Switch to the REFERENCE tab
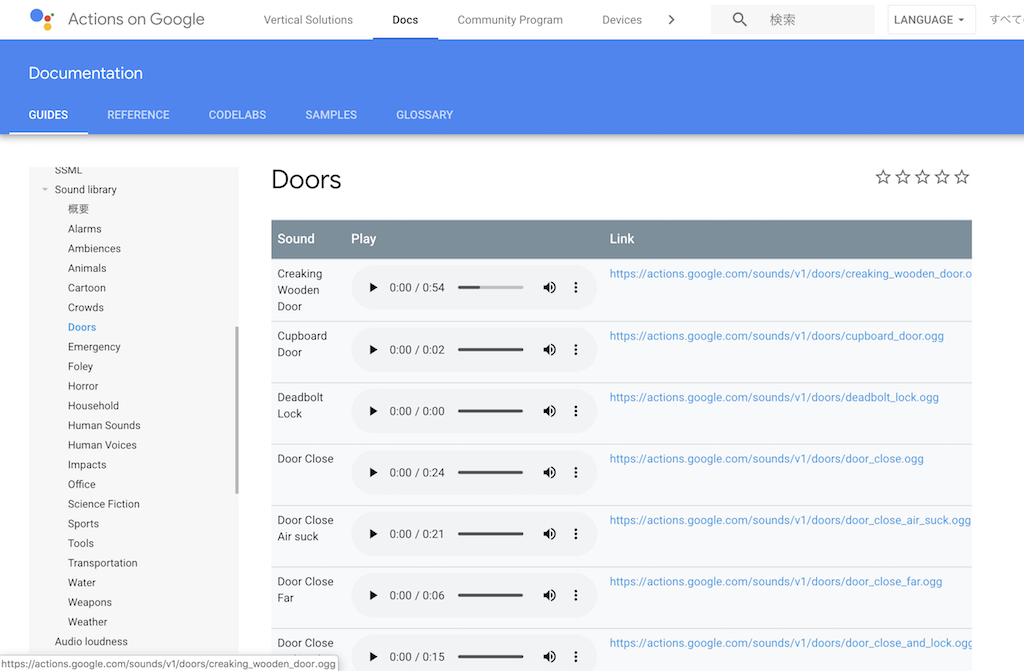Screen dimensions: 1024x671 click(x=138, y=115)
